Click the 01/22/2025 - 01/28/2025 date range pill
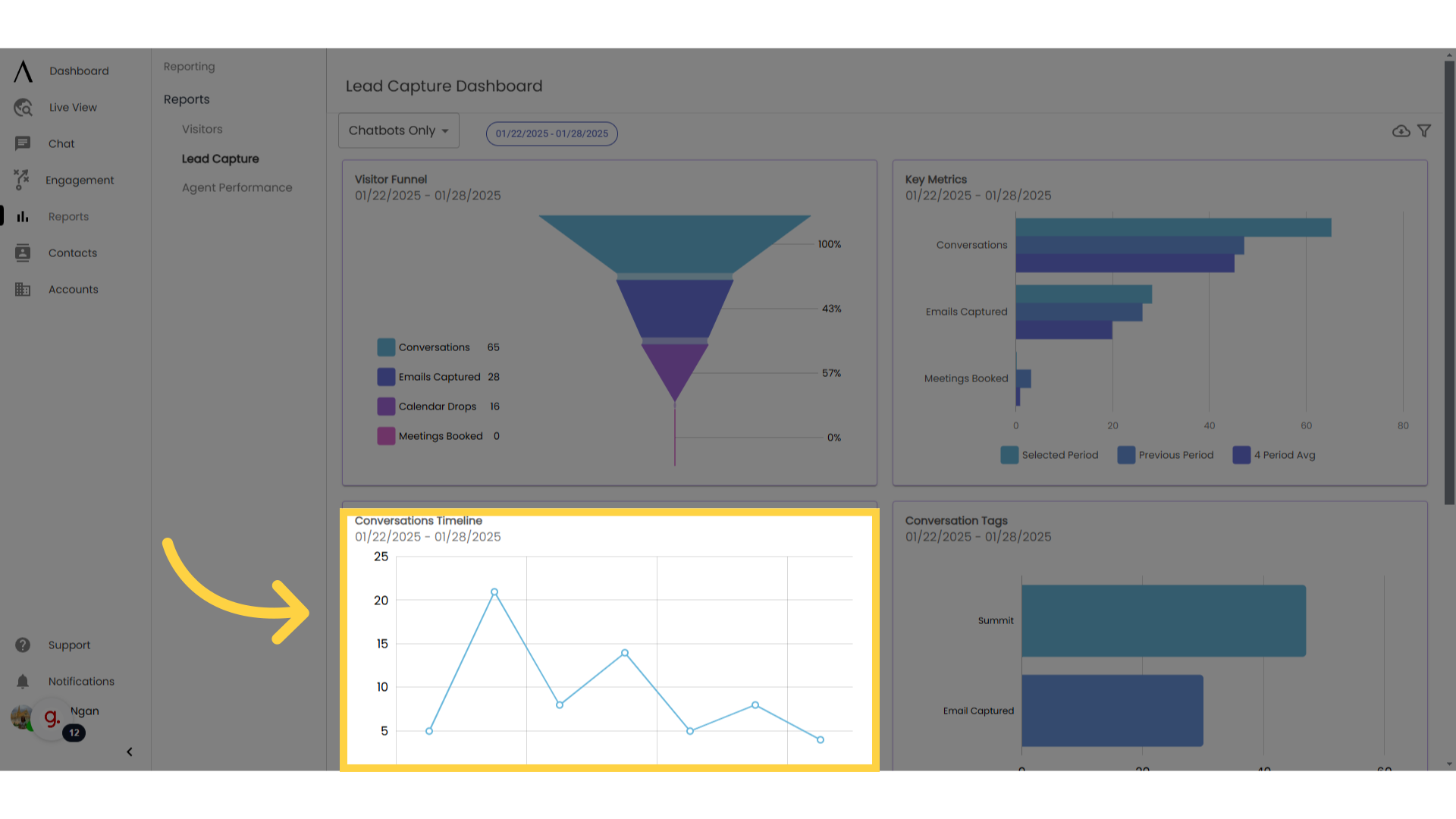 coord(552,133)
